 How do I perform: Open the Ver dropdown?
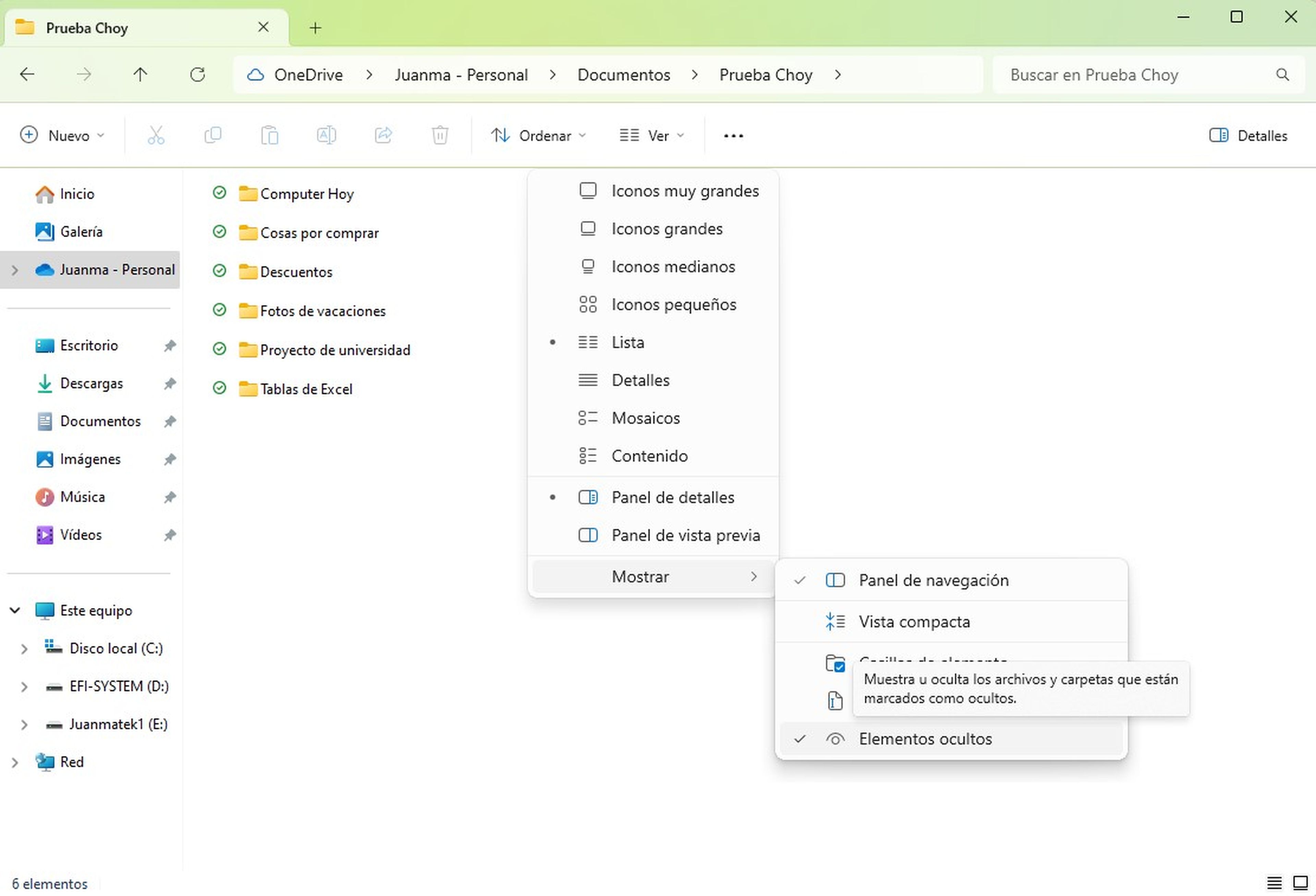pyautogui.click(x=652, y=135)
